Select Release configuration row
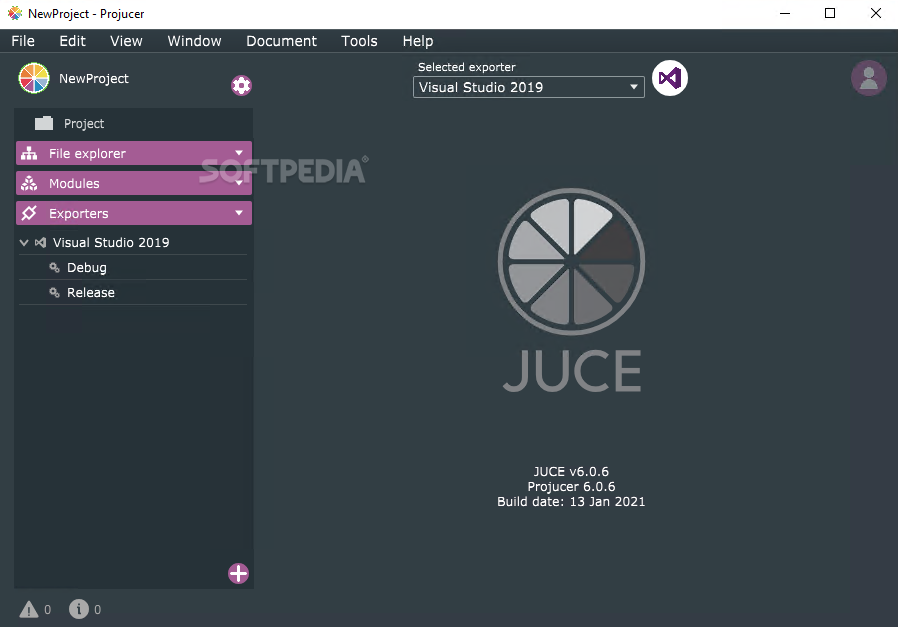This screenshot has width=898, height=627. pyautogui.click(x=133, y=293)
